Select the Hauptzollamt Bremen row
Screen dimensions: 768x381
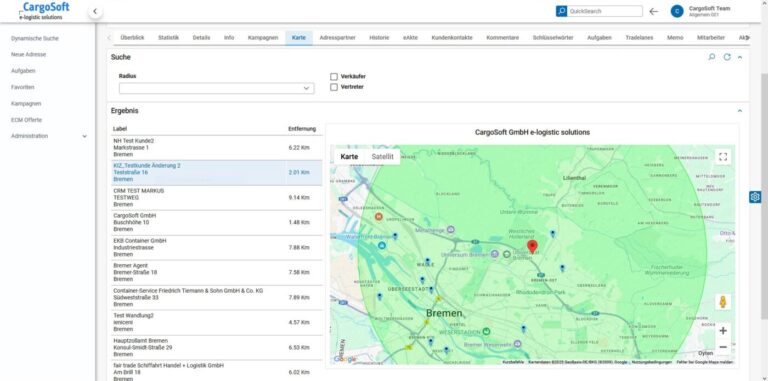point(217,347)
